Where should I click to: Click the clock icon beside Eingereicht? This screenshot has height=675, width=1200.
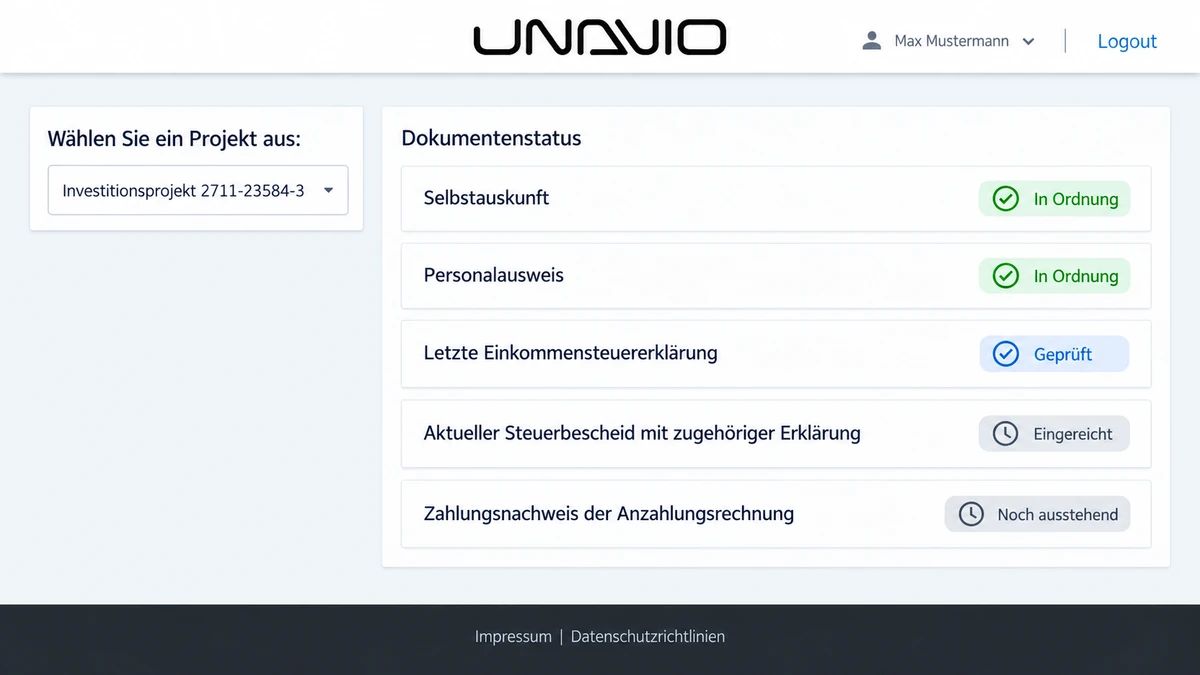[x=1005, y=434]
